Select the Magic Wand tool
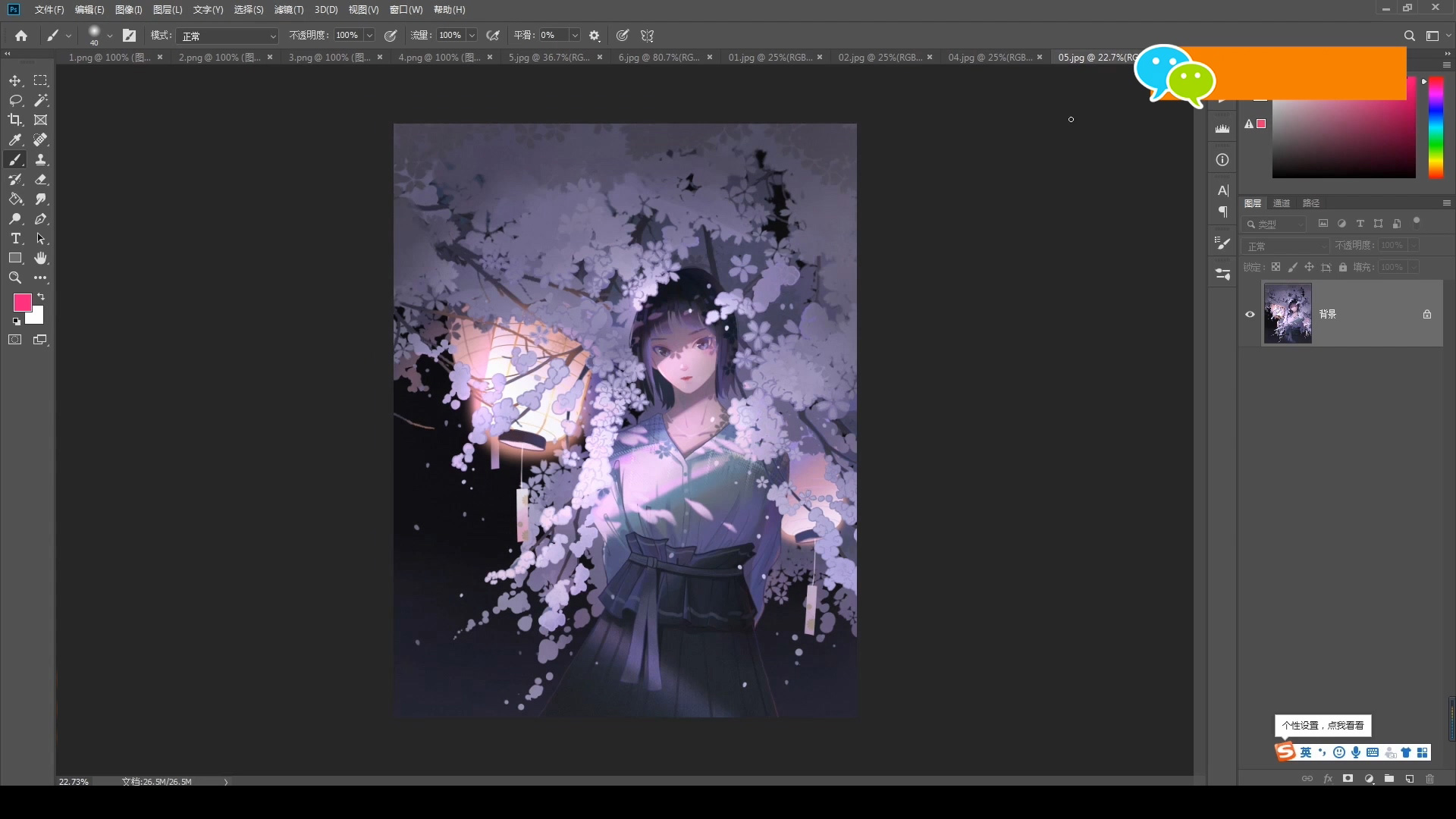The height and width of the screenshot is (819, 1456). pyautogui.click(x=41, y=100)
